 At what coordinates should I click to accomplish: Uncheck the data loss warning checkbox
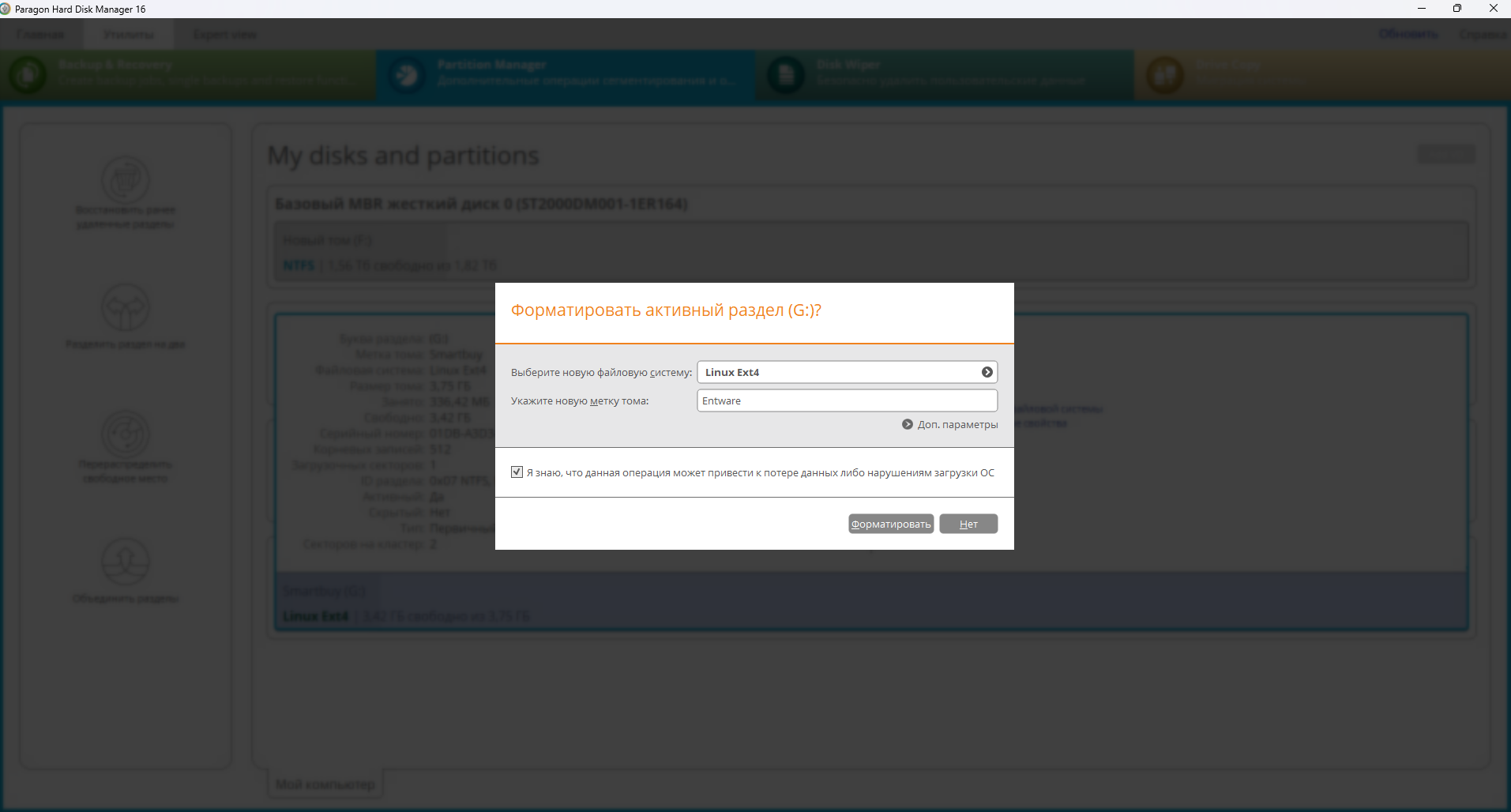click(517, 472)
